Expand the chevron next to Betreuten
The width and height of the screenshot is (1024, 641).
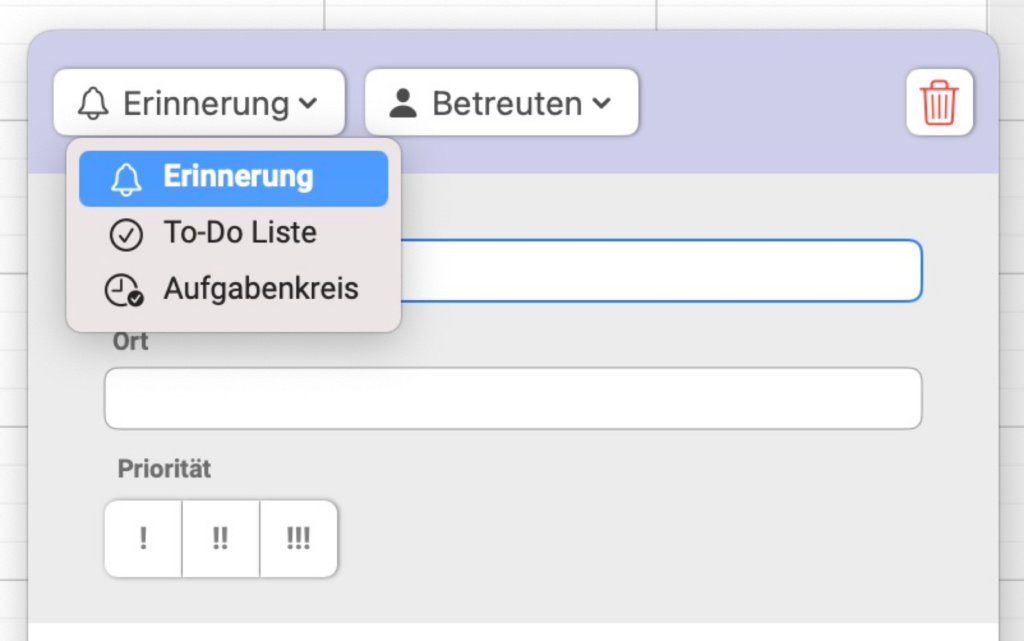601,103
